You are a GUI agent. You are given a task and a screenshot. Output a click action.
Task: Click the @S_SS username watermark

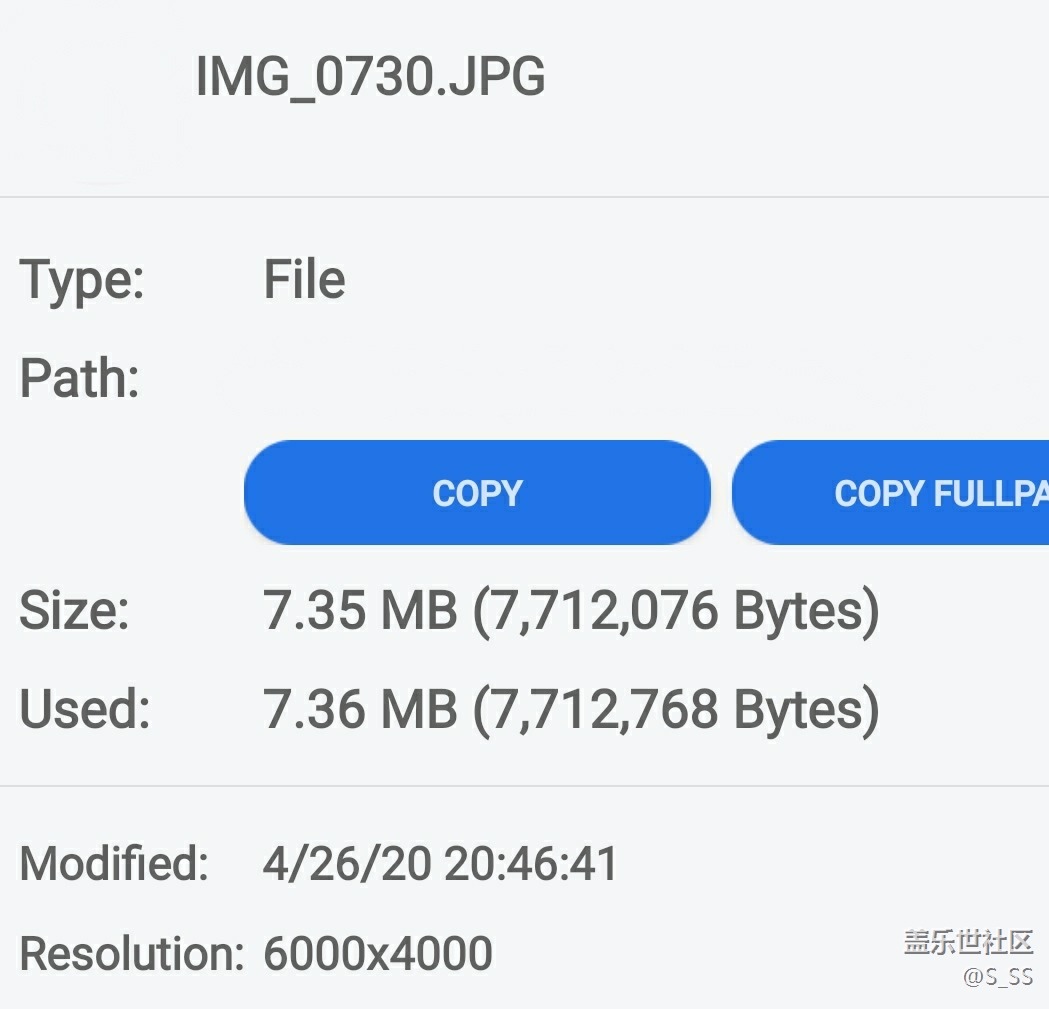click(997, 976)
